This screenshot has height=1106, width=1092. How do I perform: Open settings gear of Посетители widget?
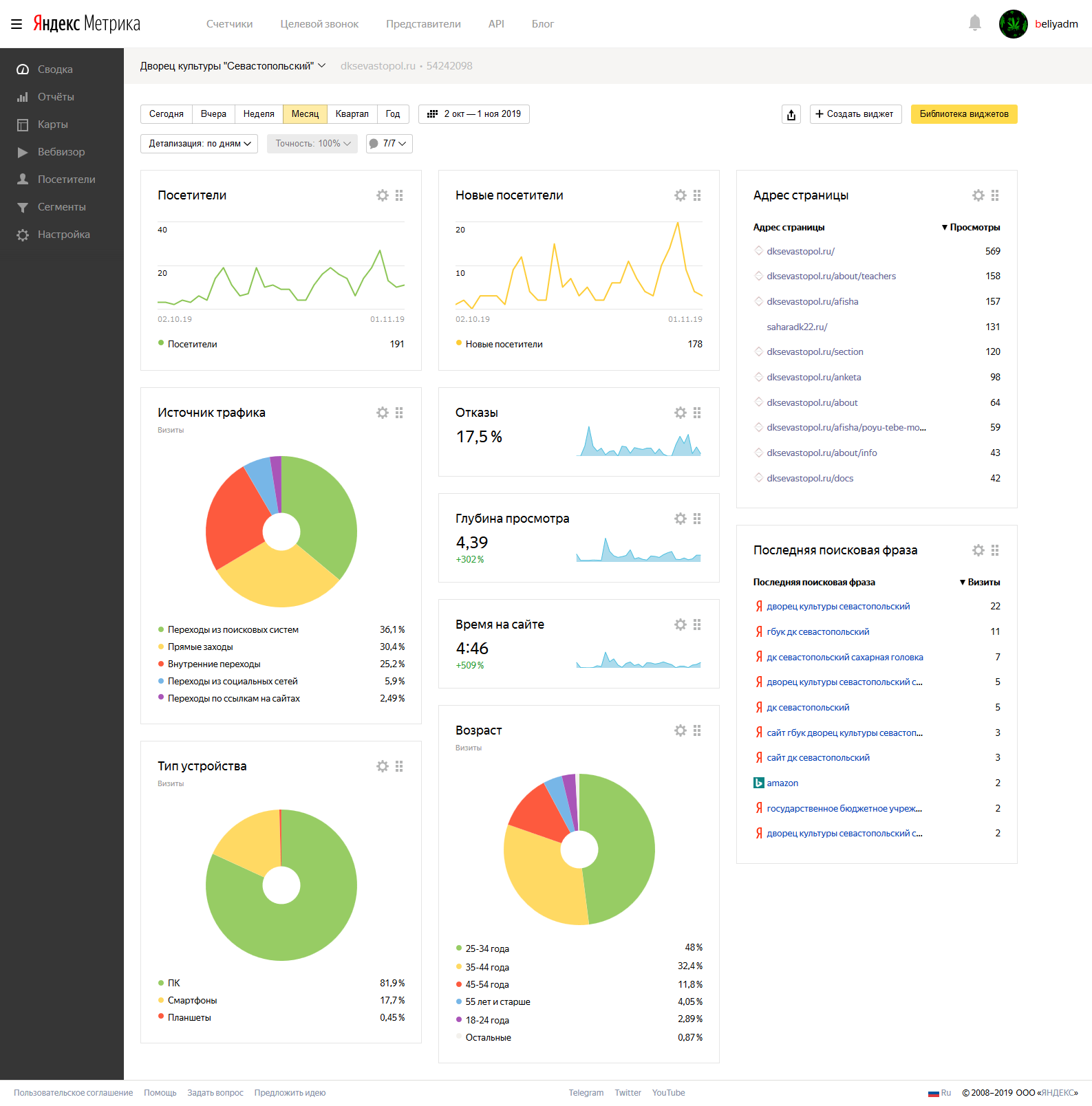click(383, 195)
